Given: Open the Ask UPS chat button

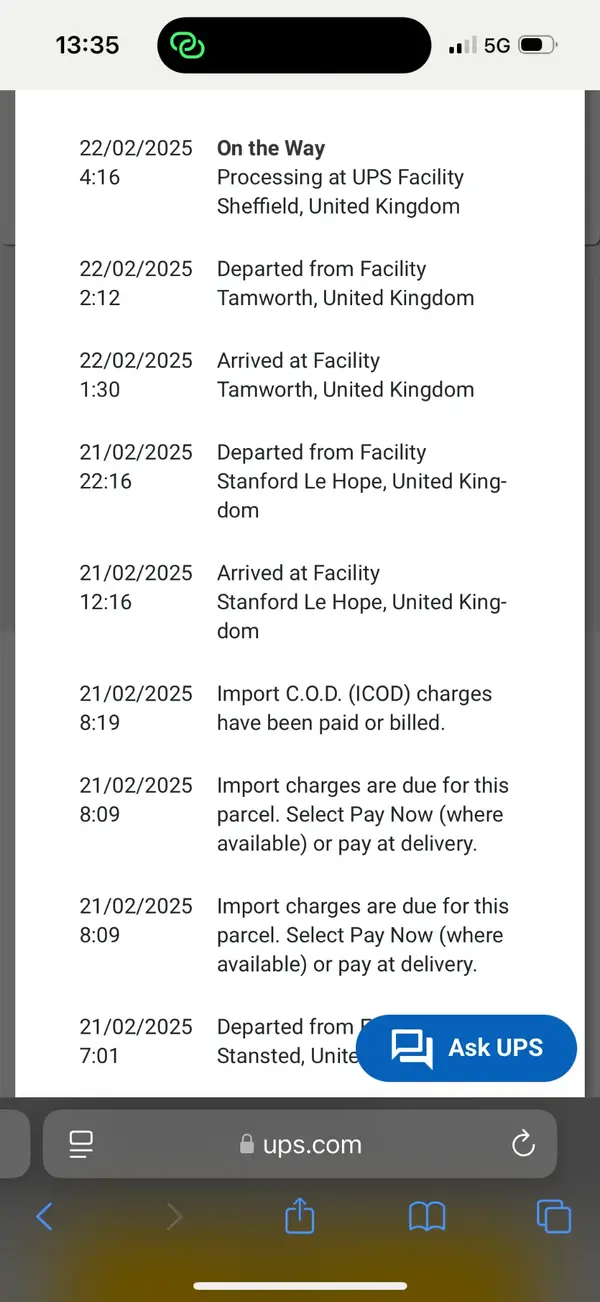Looking at the screenshot, I should [x=466, y=1048].
